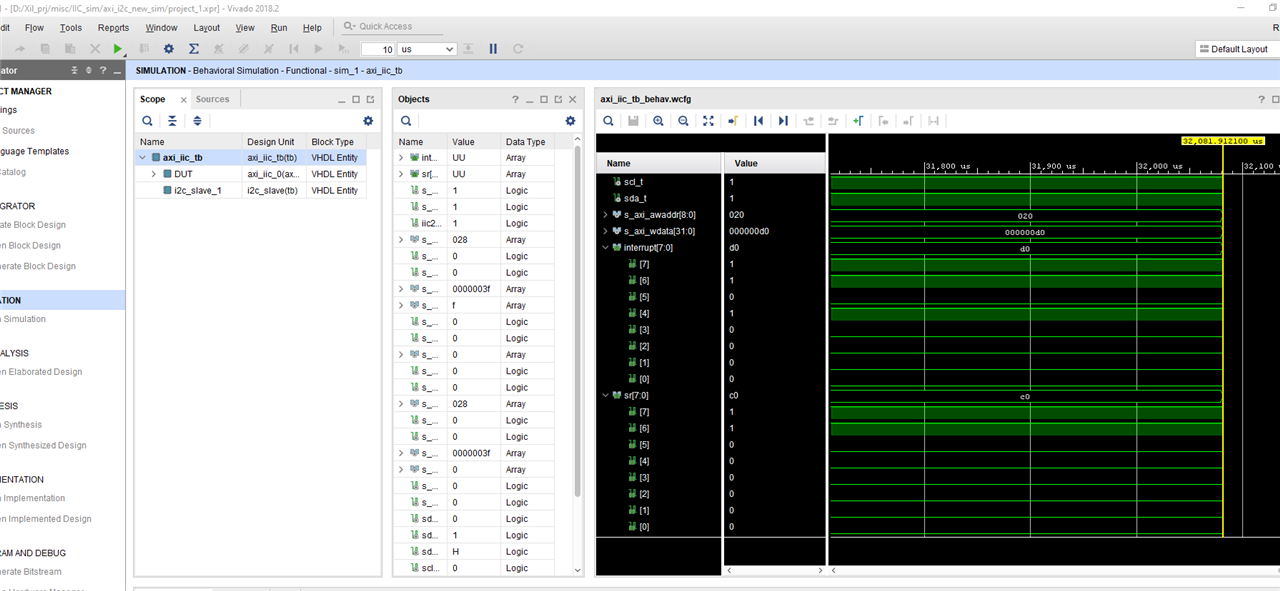This screenshot has height=591, width=1280.
Task: Click the waveform Zoom Fit icon
Action: click(708, 121)
